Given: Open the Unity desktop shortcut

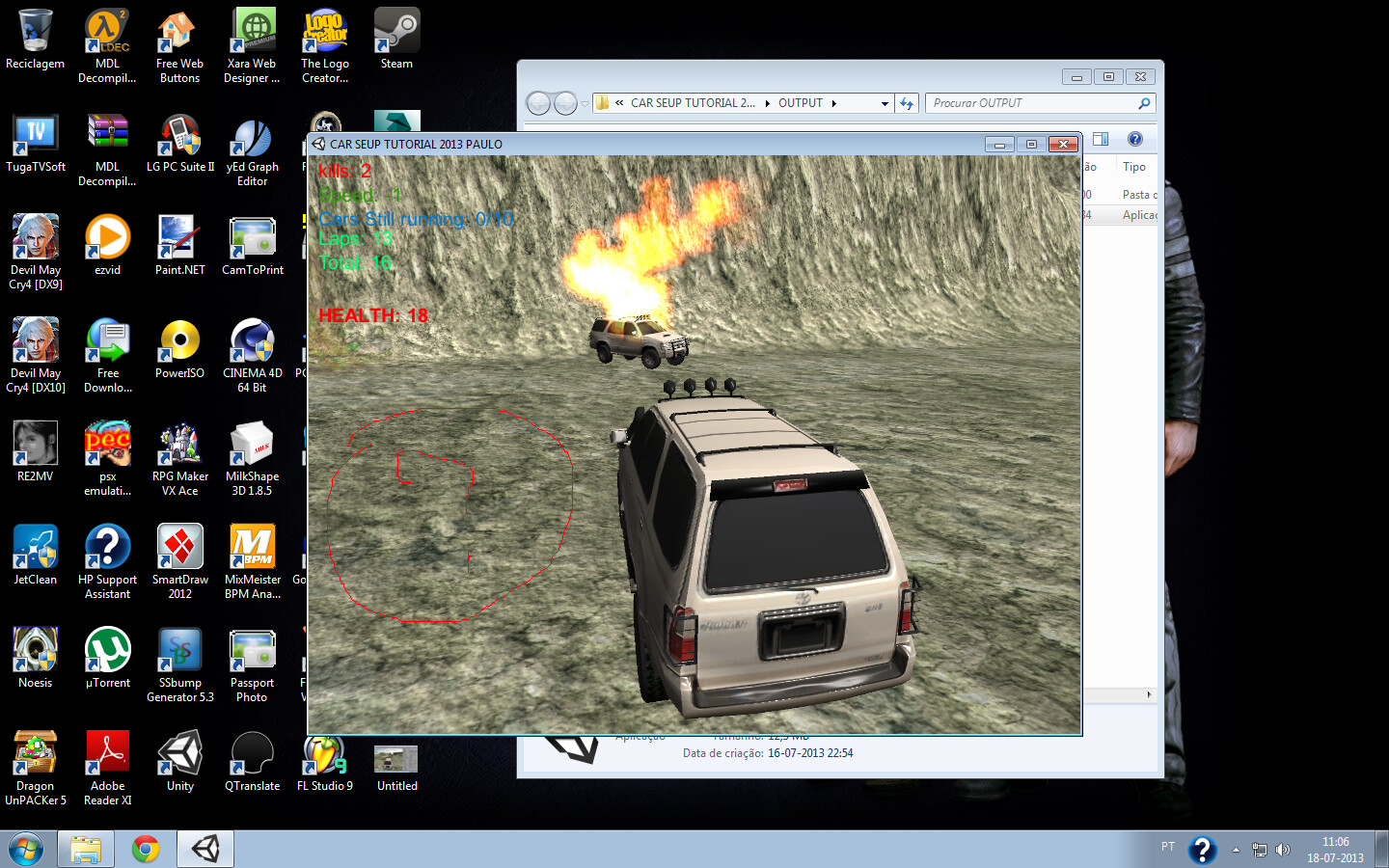Looking at the screenshot, I should pos(180,762).
